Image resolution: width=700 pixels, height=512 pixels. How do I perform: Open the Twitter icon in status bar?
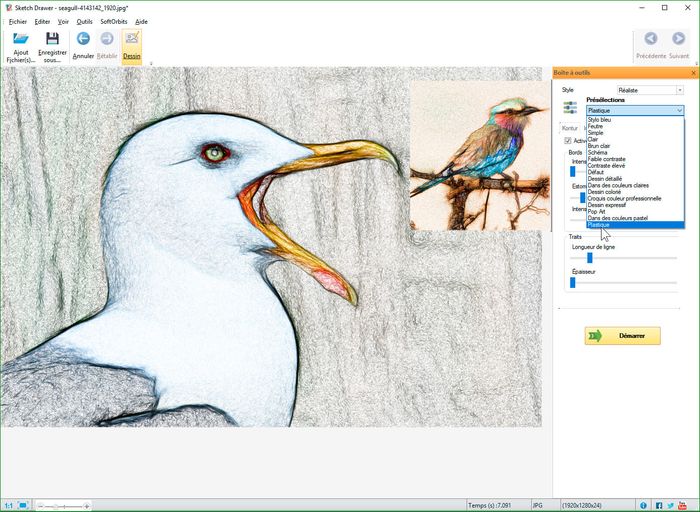coord(672,505)
